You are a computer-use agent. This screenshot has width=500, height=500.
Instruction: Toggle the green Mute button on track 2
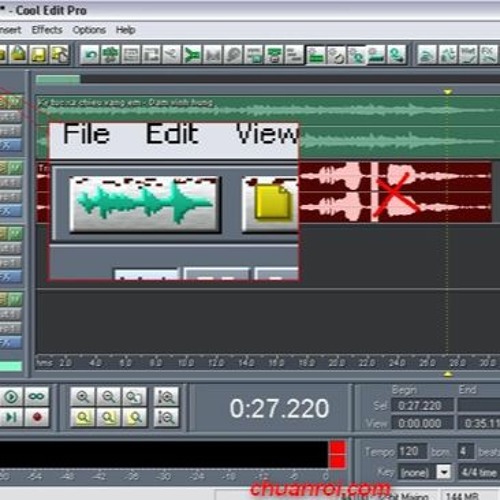click(x=16, y=168)
